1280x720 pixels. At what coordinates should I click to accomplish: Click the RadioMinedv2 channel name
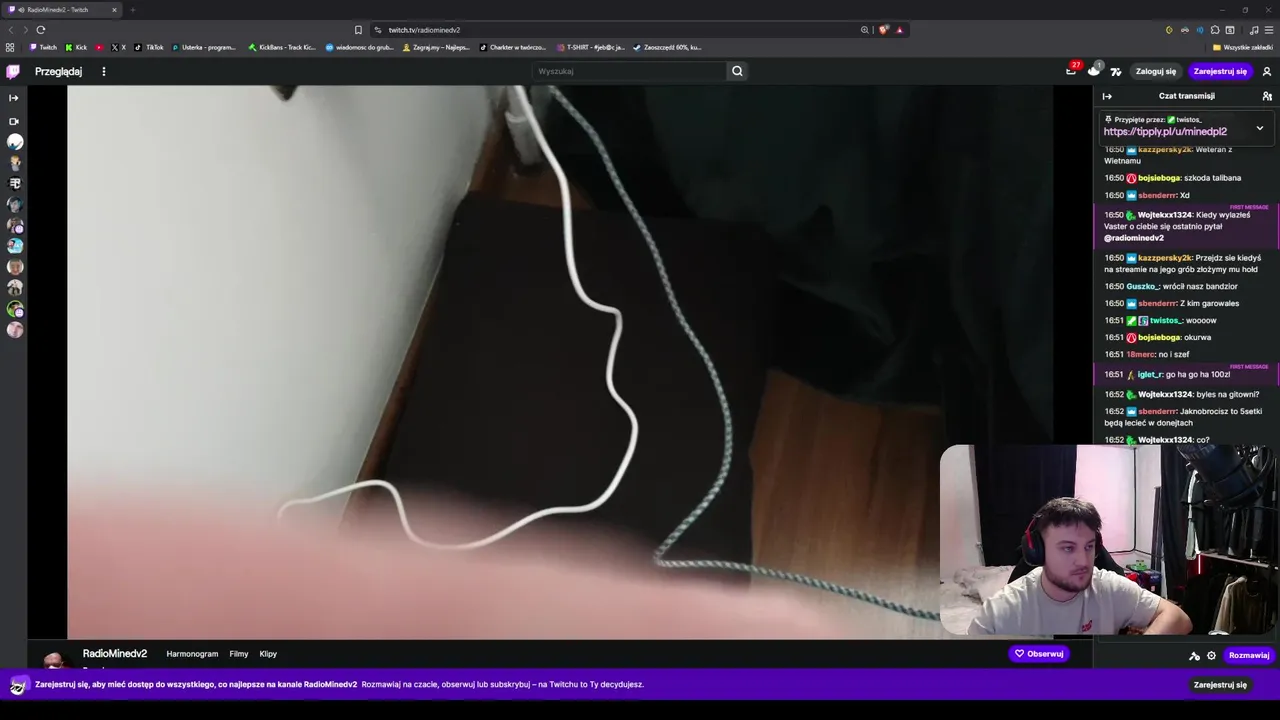[x=115, y=653]
